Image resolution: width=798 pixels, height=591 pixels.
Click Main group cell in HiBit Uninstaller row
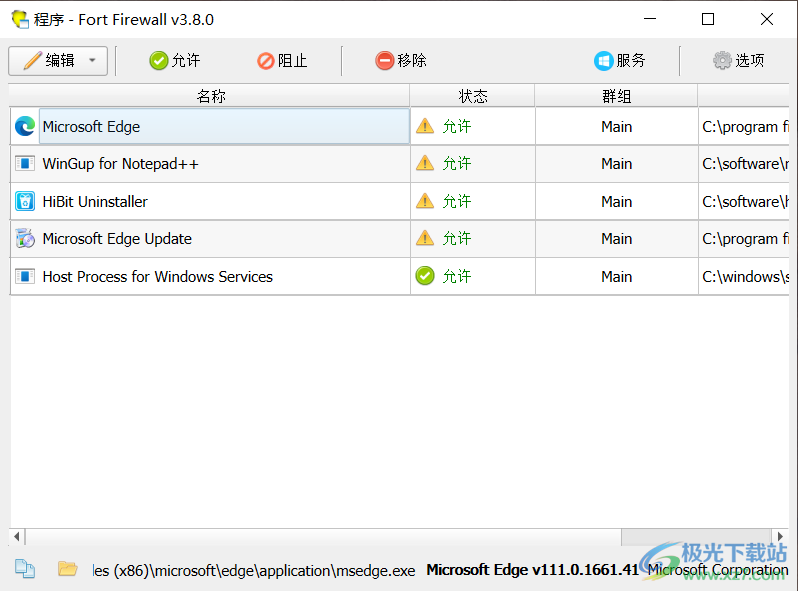616,202
